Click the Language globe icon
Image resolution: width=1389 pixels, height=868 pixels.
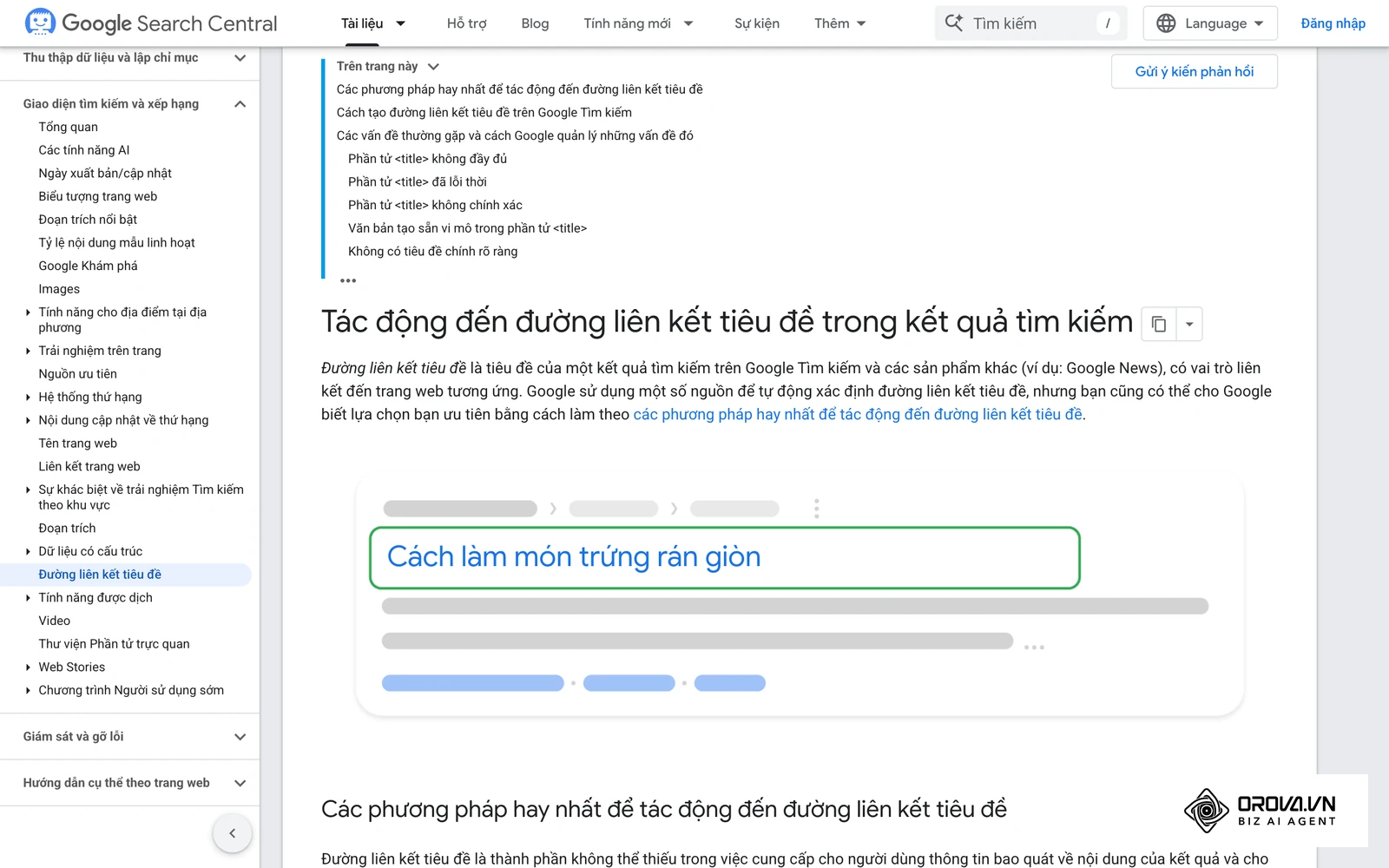coord(1166,23)
